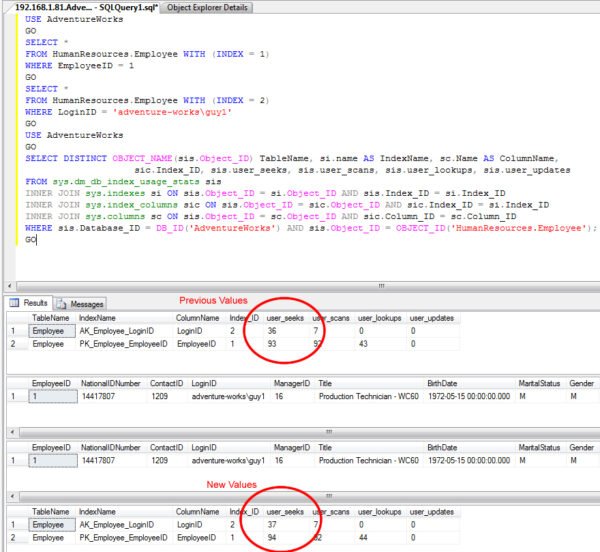Select PK_Employee_EmployeeID cell in last result grid

click(123, 538)
